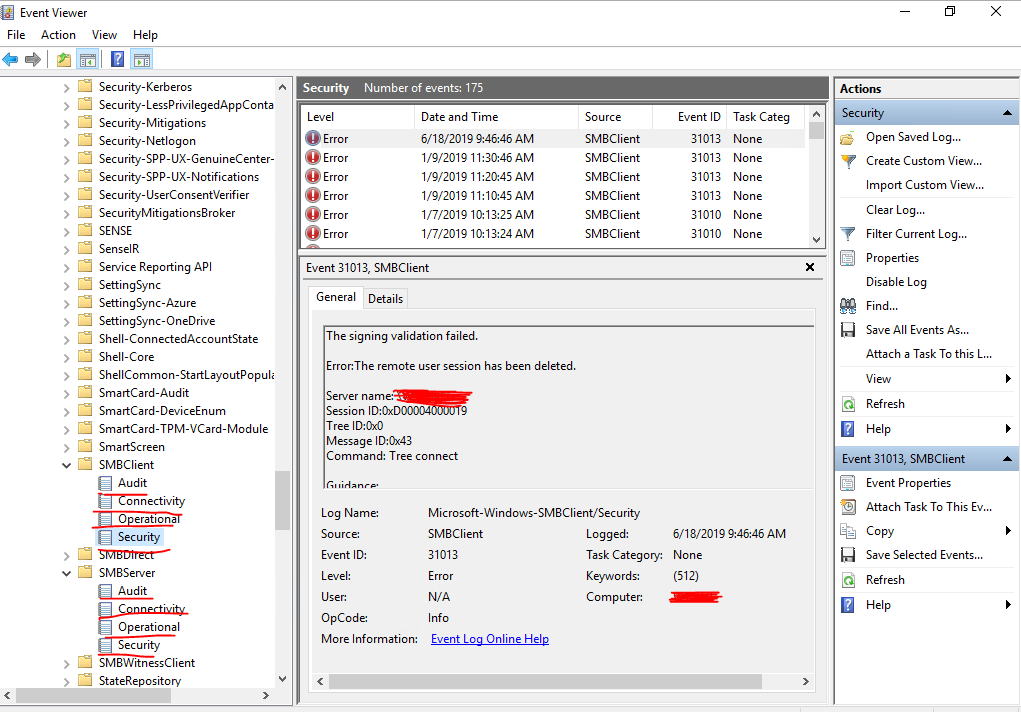Viewport: 1021px width, 712px height.
Task: Click the SmartScreen folder icon
Action: 85,446
